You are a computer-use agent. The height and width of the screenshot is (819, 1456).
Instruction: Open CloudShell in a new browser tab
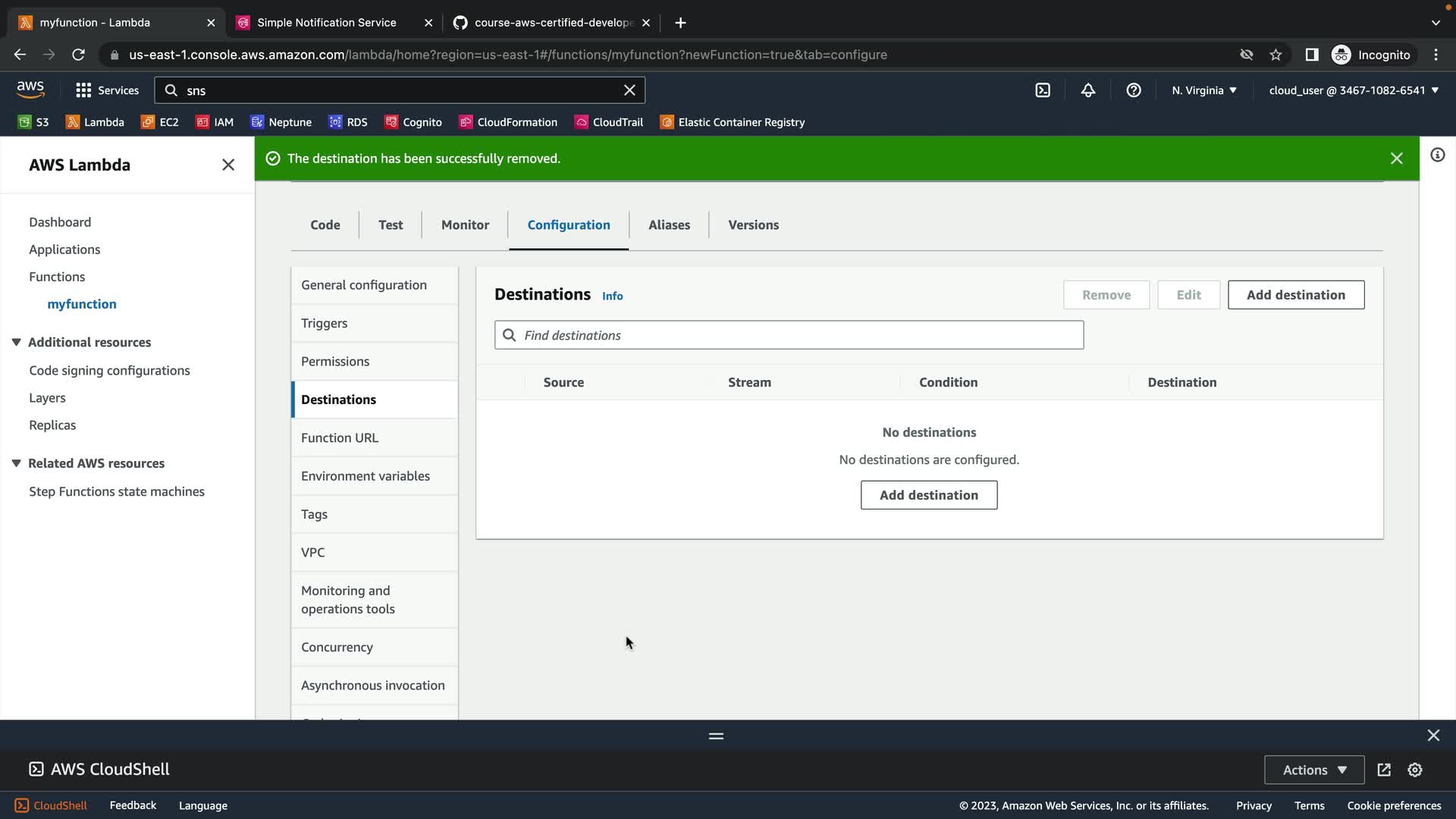[x=1384, y=770]
